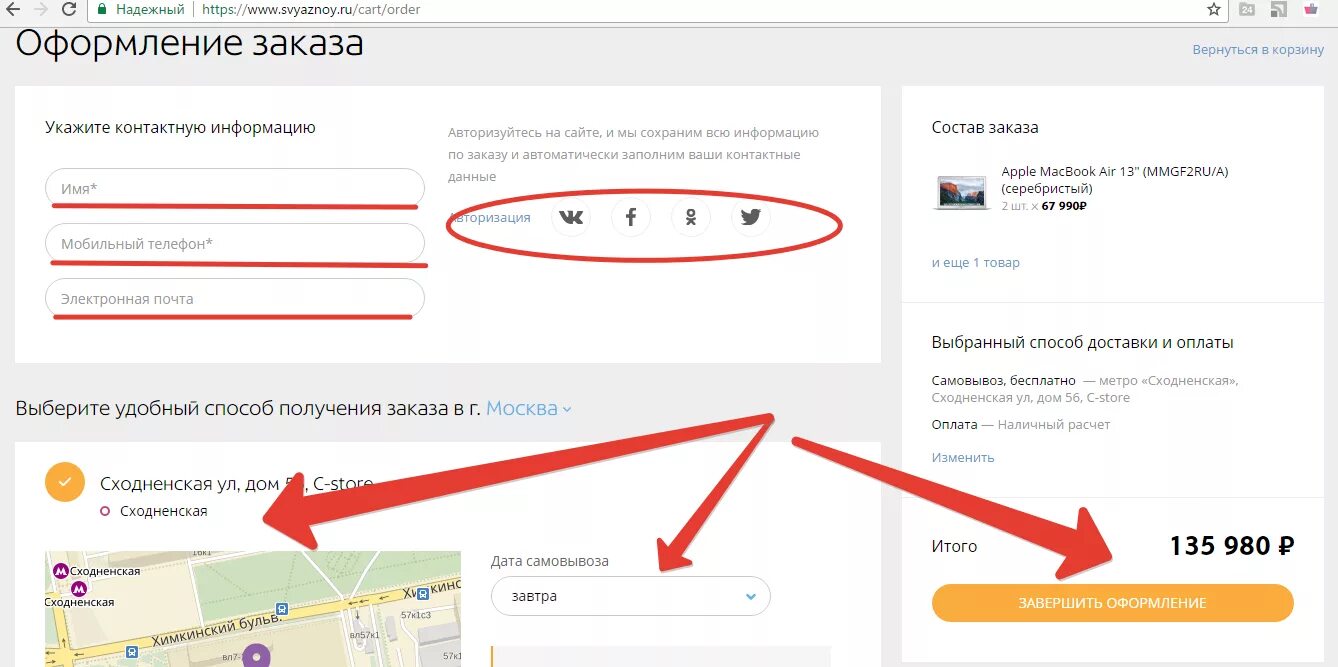This screenshot has height=667, width=1338.
Task: Open the "24" browser extension icon
Action: 1247,9
